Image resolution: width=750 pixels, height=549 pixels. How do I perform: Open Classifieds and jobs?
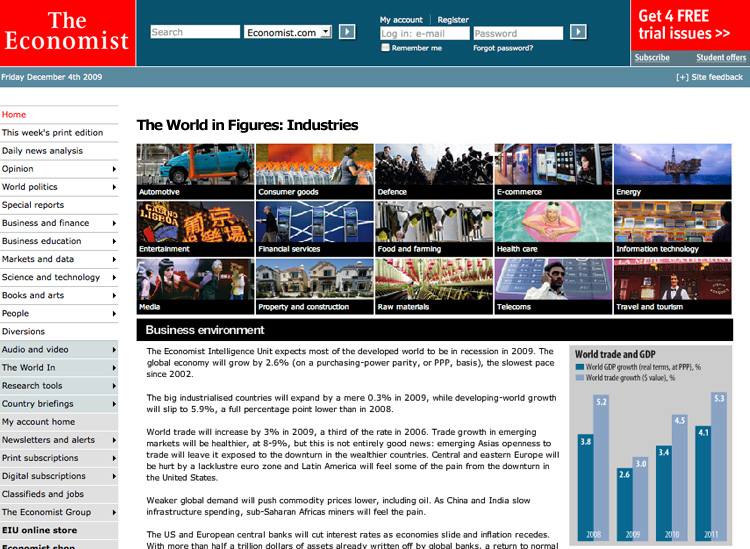[43, 494]
